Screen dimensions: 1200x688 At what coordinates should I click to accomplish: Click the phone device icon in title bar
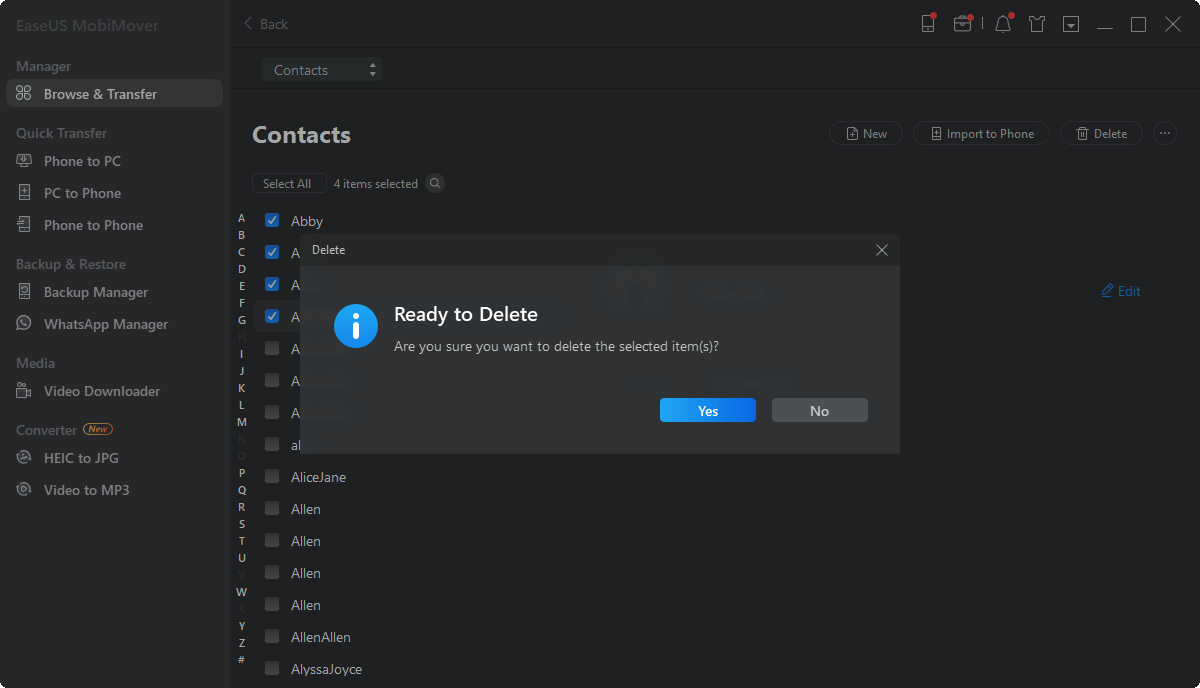click(928, 24)
